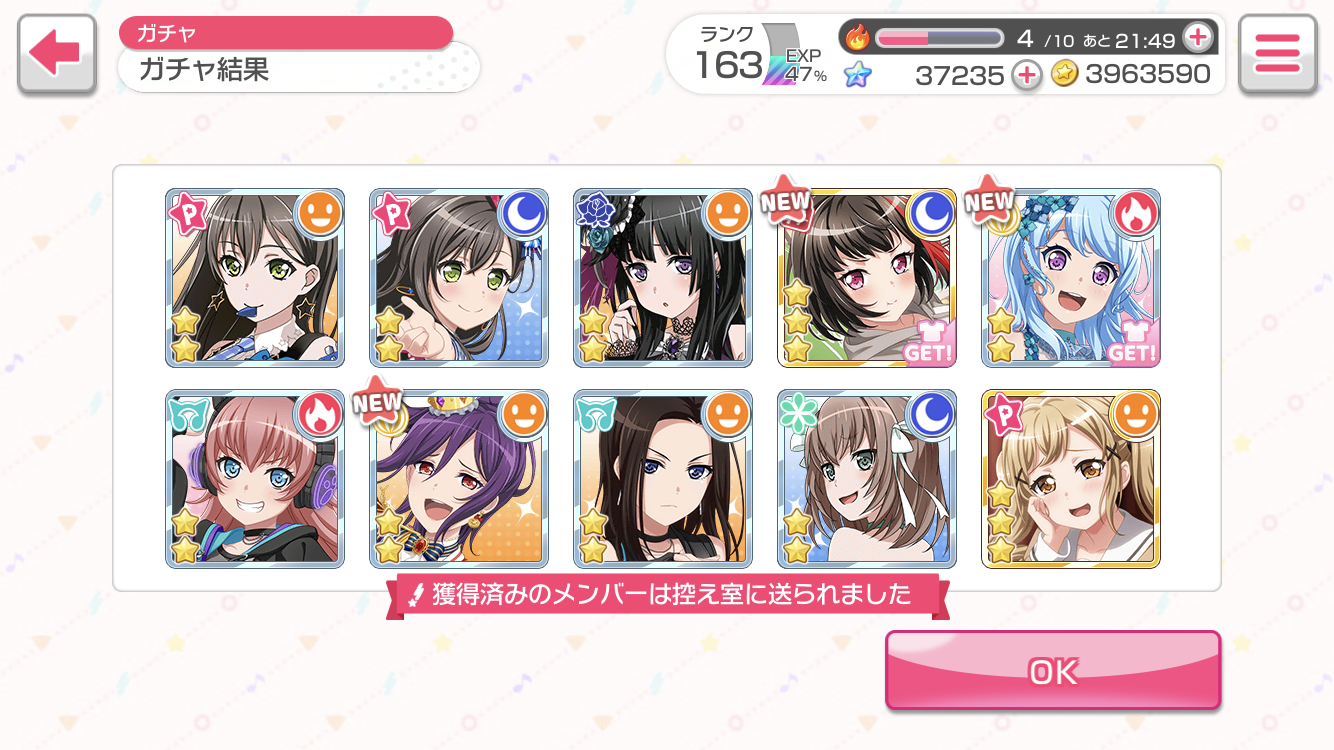Screen dimensions: 1334x750
Task: Tap the star gem currency icon
Action: [857, 74]
